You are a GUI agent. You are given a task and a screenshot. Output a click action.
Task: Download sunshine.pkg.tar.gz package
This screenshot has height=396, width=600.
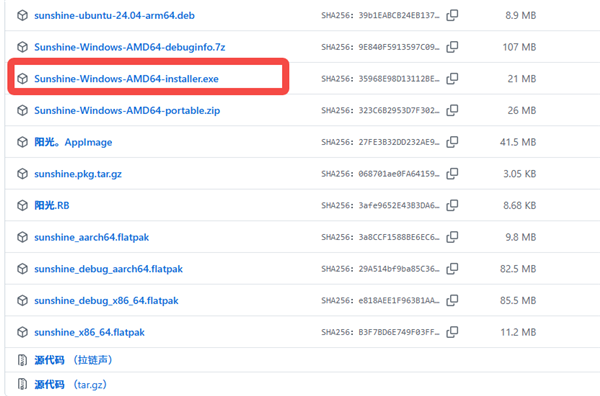78,174
